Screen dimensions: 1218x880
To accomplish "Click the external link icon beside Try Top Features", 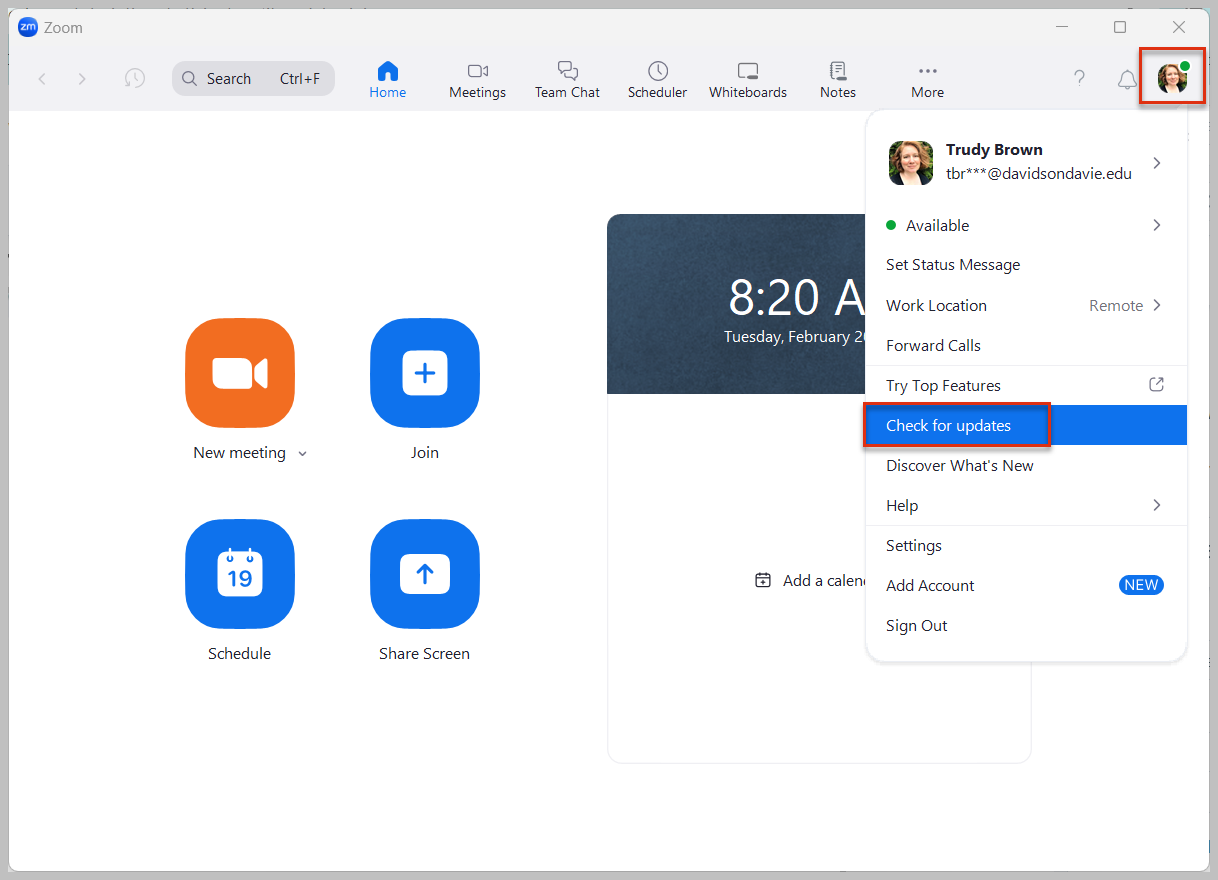I will pos(1156,384).
